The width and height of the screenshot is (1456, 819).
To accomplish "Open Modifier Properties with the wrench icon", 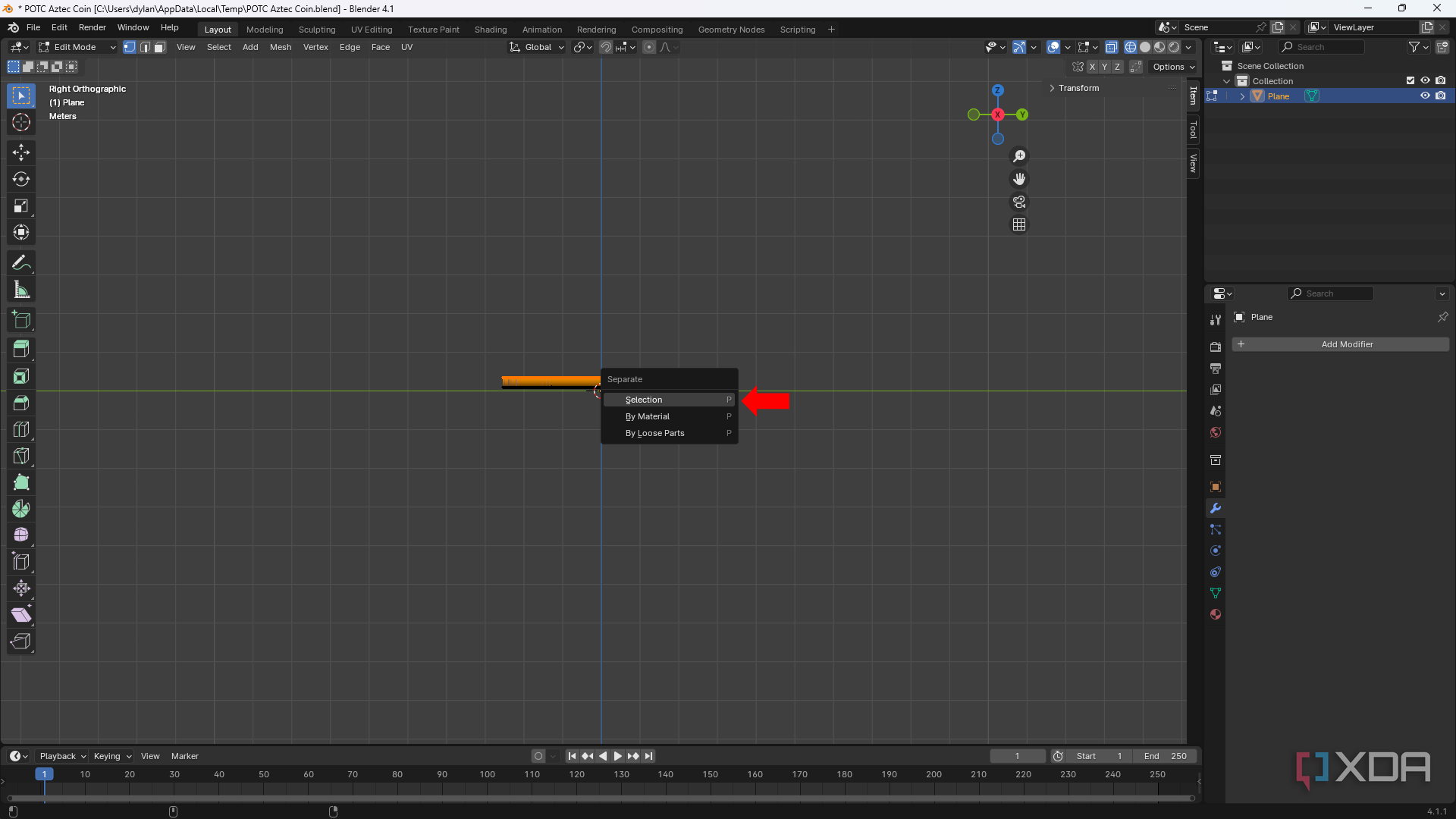I will coord(1216,508).
